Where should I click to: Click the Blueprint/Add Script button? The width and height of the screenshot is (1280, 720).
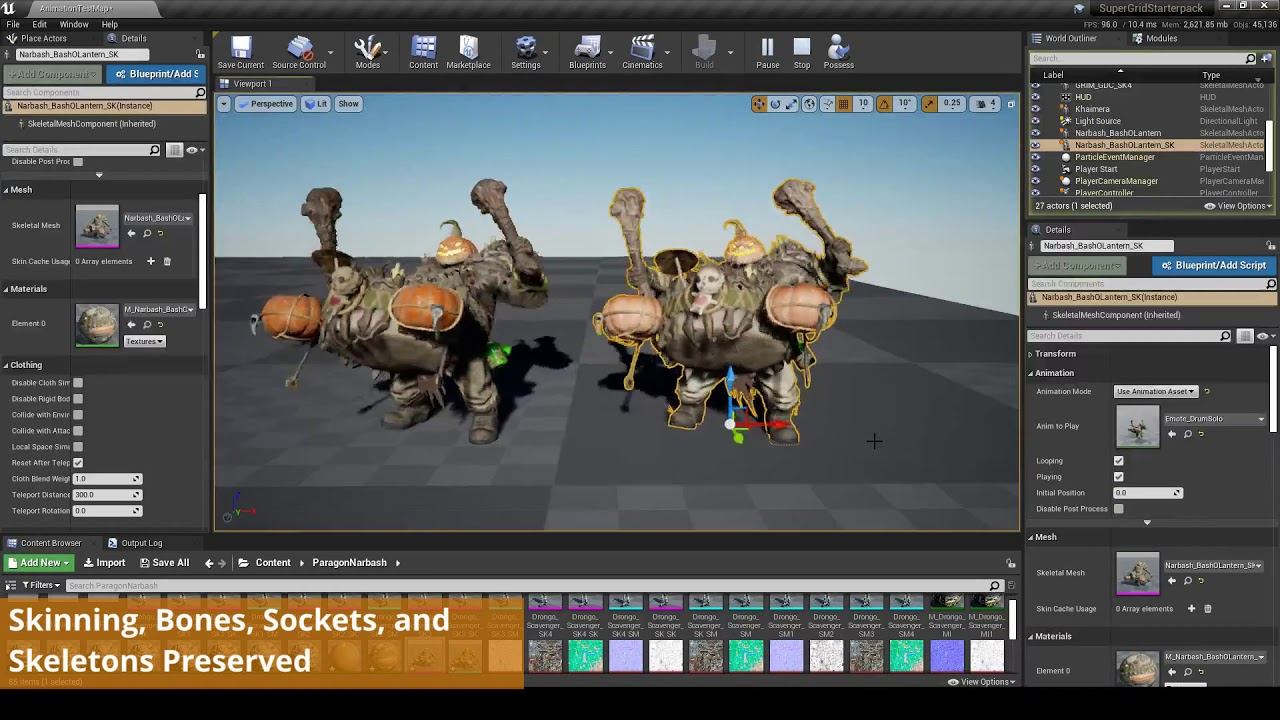[x=1213, y=265]
